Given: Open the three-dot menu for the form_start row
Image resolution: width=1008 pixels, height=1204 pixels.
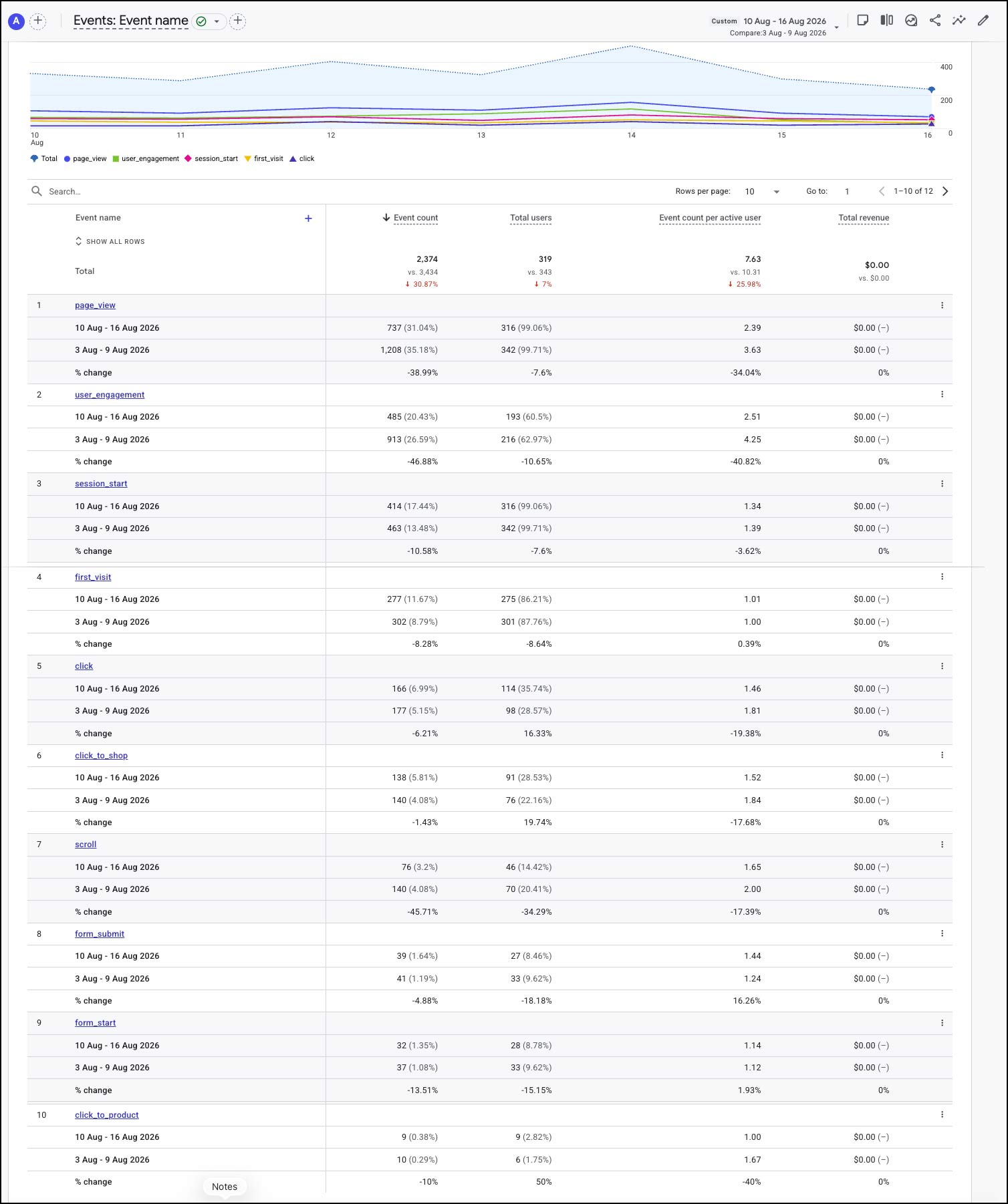Looking at the screenshot, I should pyautogui.click(x=942, y=1023).
